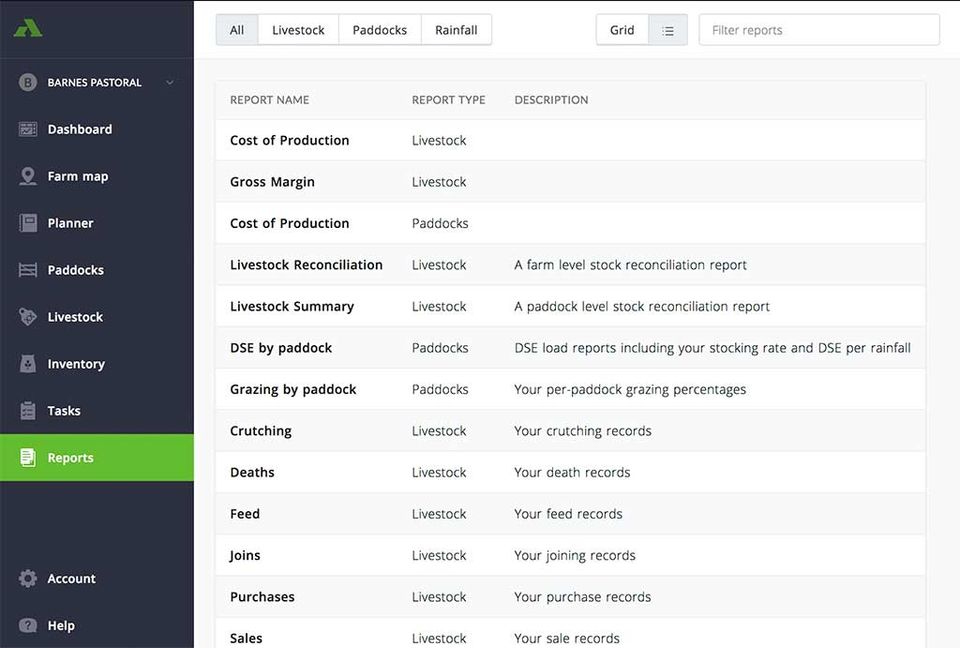
Task: Click DSE load reports description text
Action: point(712,348)
